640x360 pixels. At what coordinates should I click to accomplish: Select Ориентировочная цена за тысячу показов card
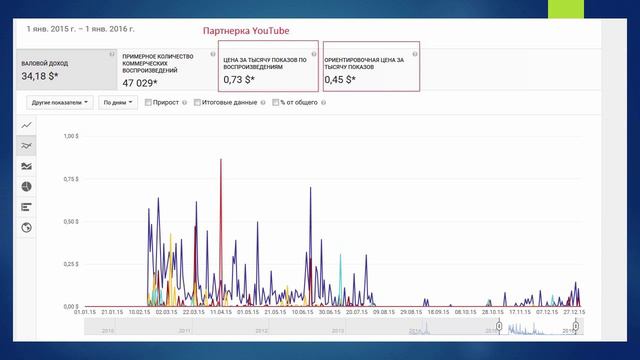point(371,66)
